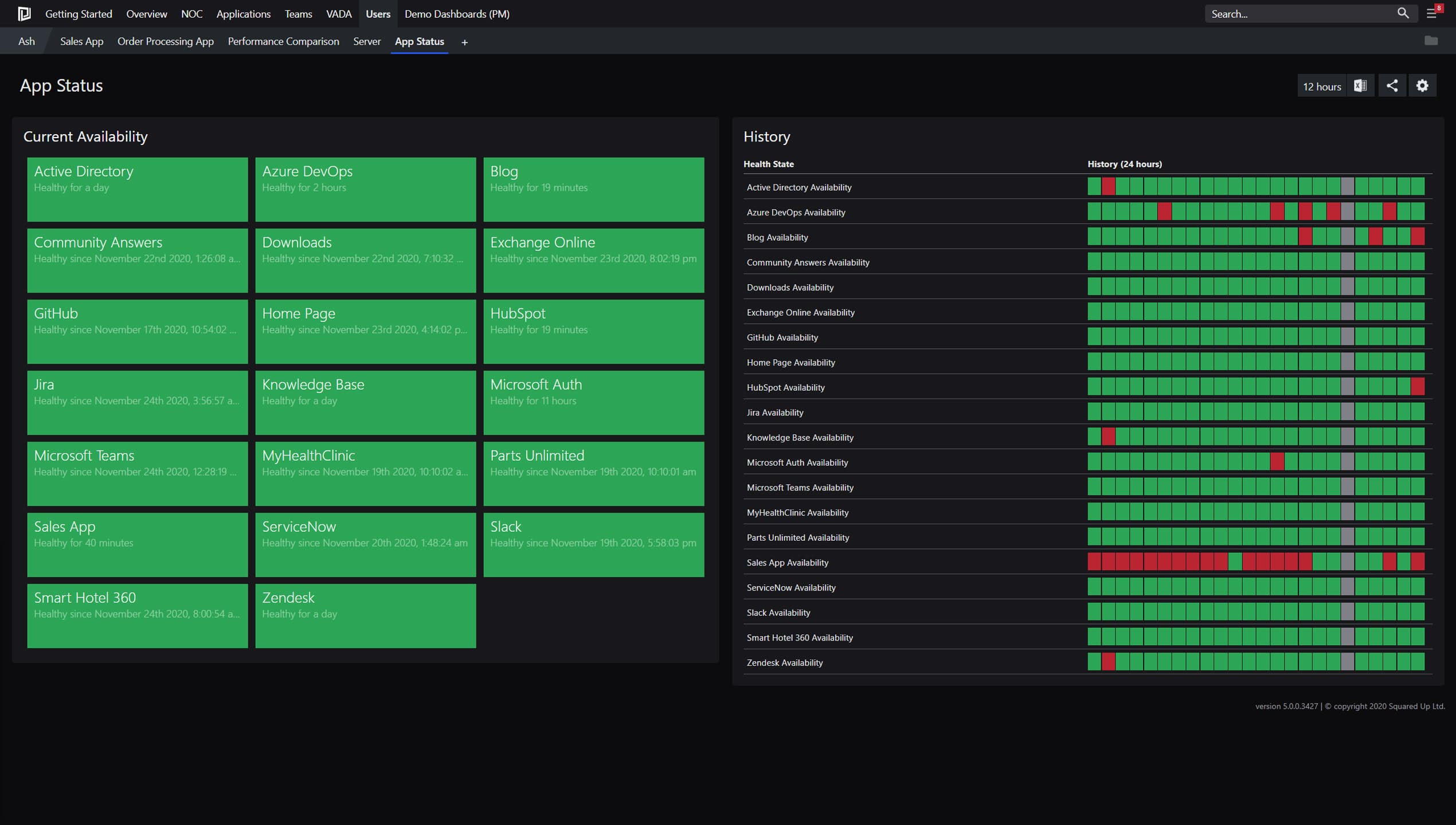The width and height of the screenshot is (1456, 825).
Task: Click the History (24 hours) column header
Action: coord(1125,164)
